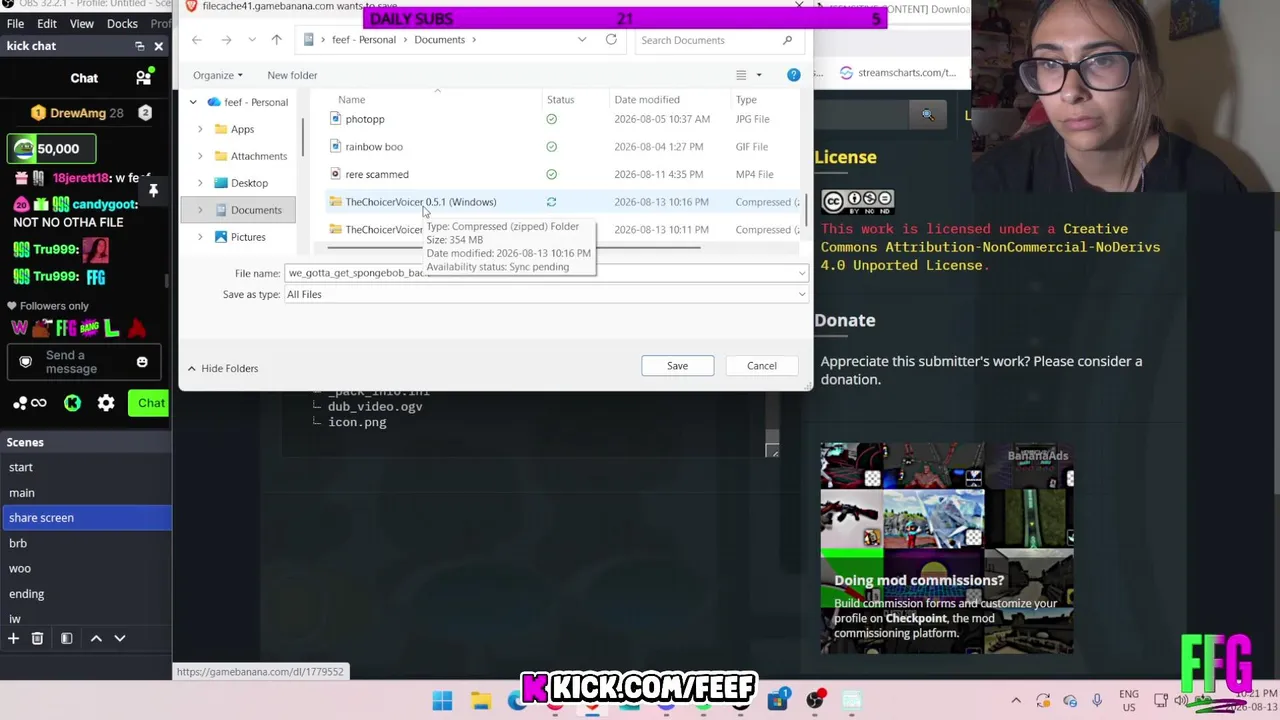The width and height of the screenshot is (1280, 720).
Task: Click the 50,000 channel points badge
Action: click(x=52, y=149)
